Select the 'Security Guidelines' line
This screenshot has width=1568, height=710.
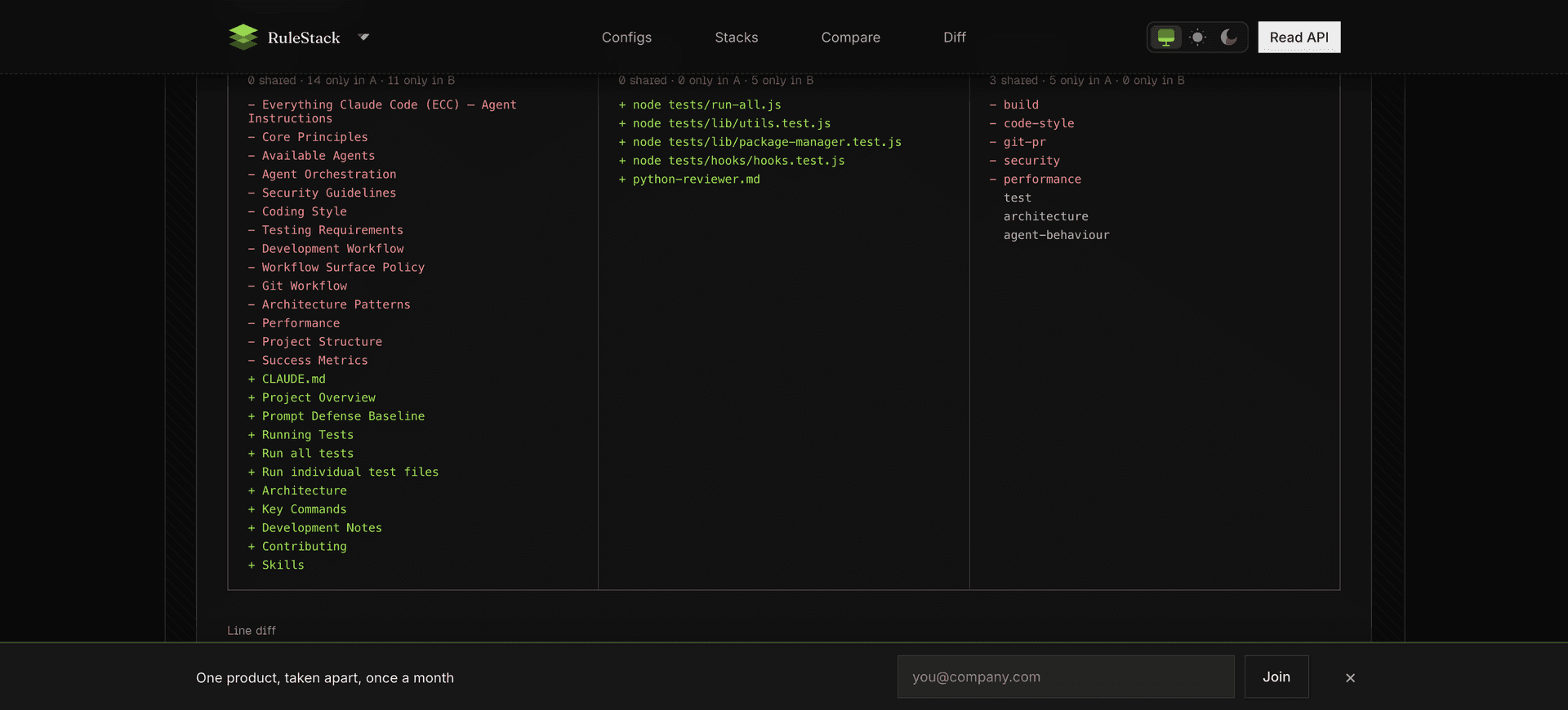(322, 193)
